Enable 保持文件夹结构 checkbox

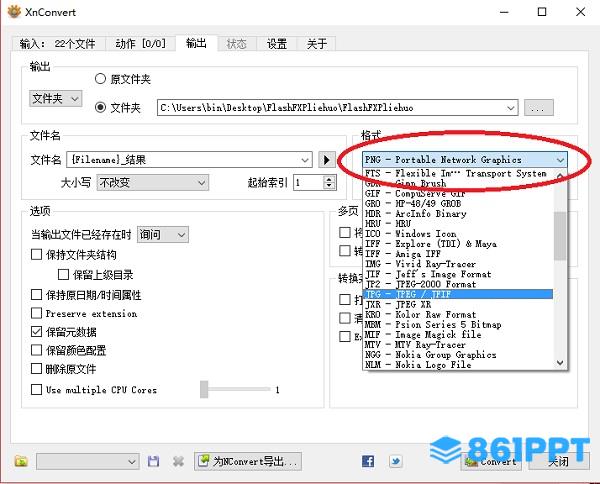(36, 254)
